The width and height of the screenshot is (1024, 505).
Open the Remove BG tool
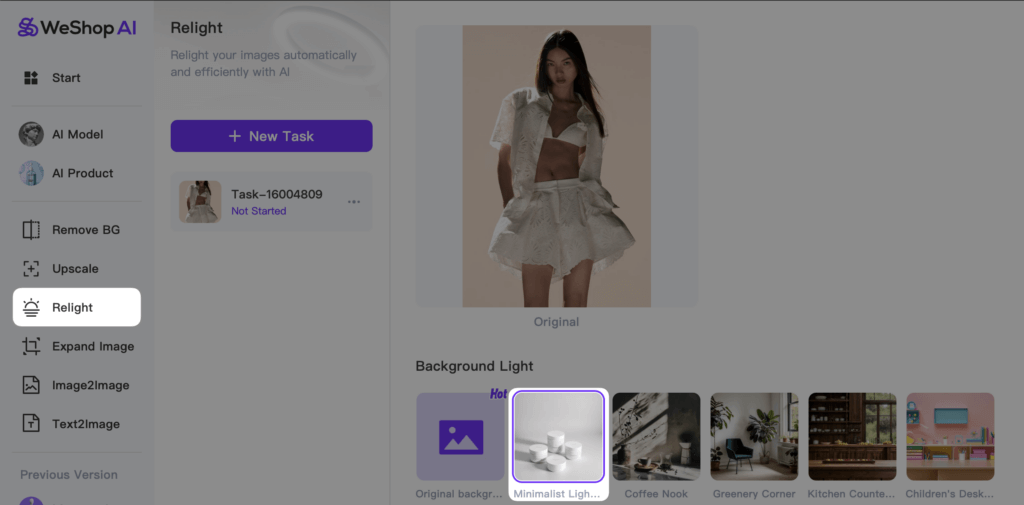pos(76,230)
